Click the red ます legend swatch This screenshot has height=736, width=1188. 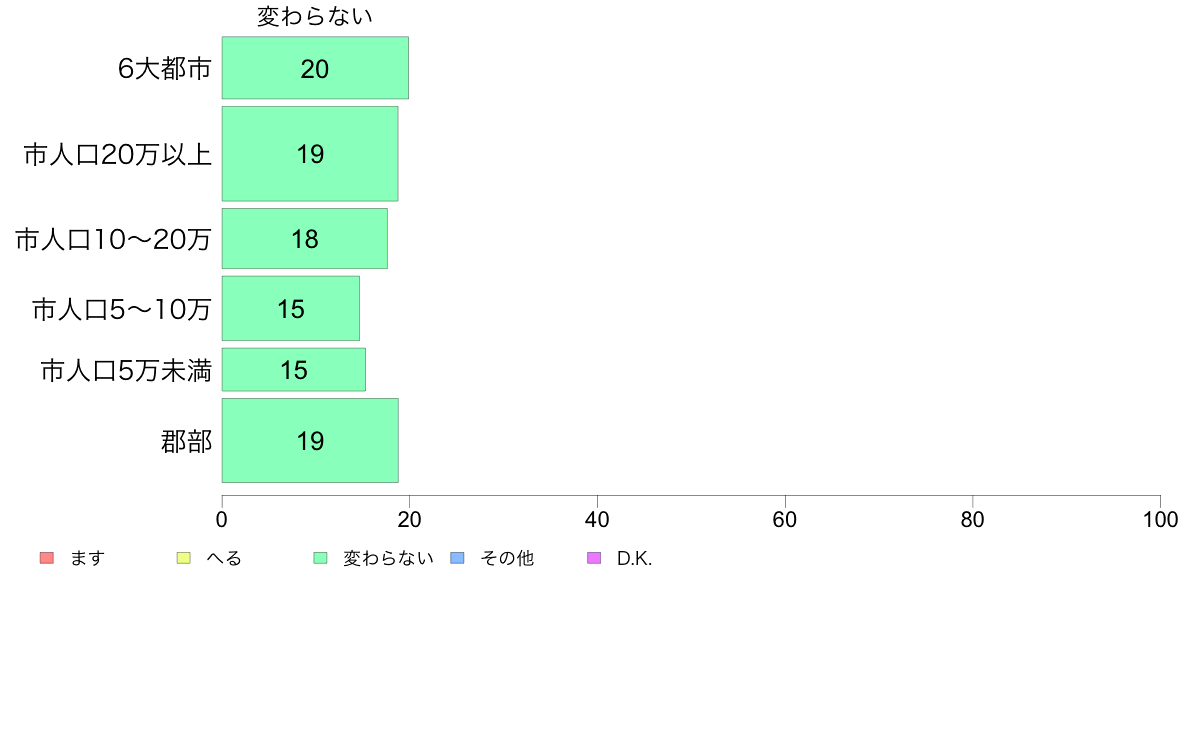pos(47,558)
